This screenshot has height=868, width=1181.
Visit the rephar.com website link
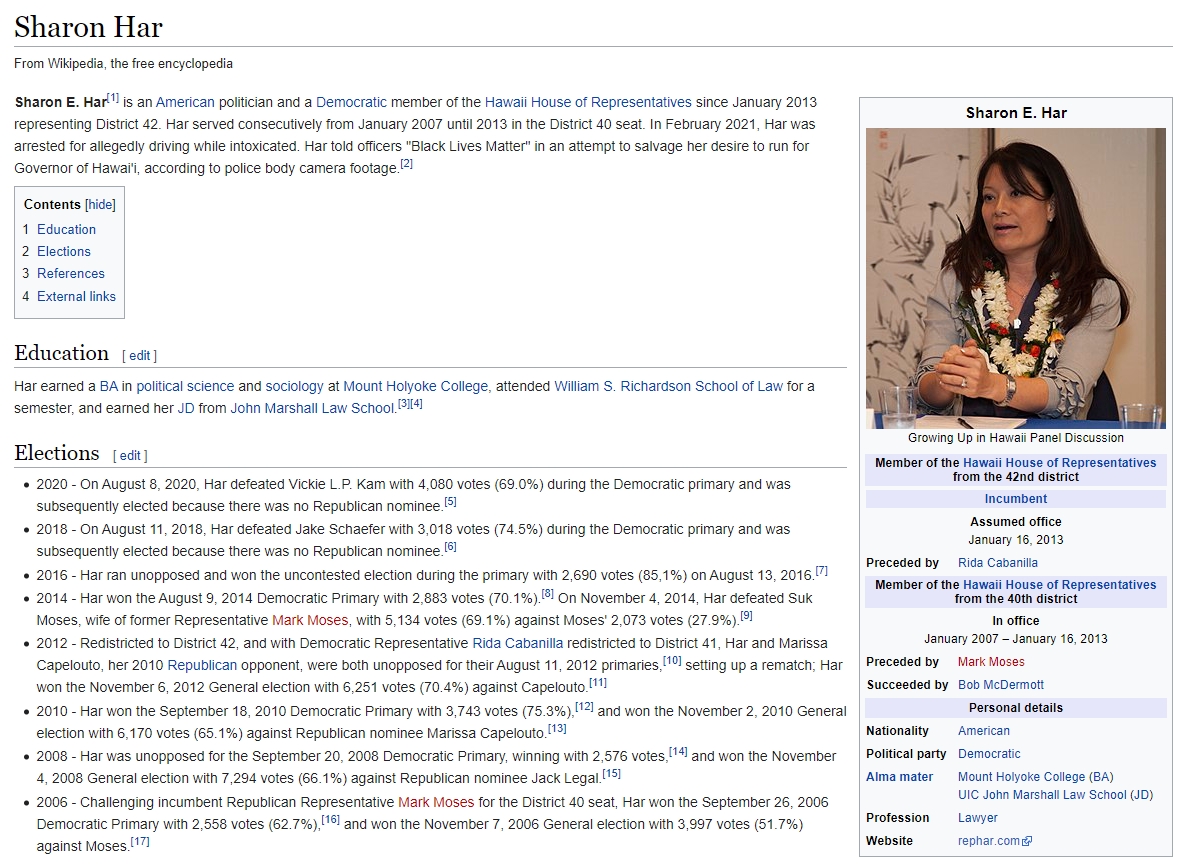tap(988, 841)
